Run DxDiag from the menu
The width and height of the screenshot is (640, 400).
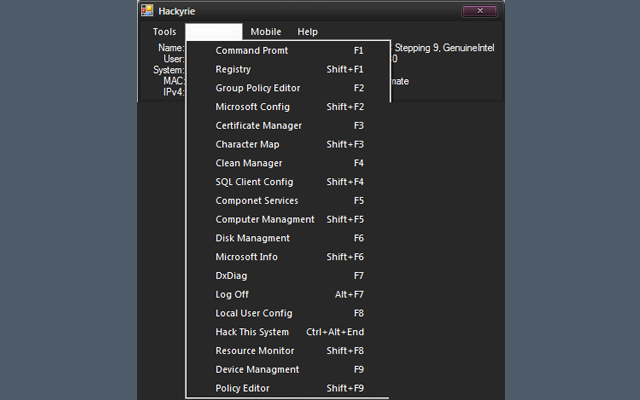[x=231, y=276]
